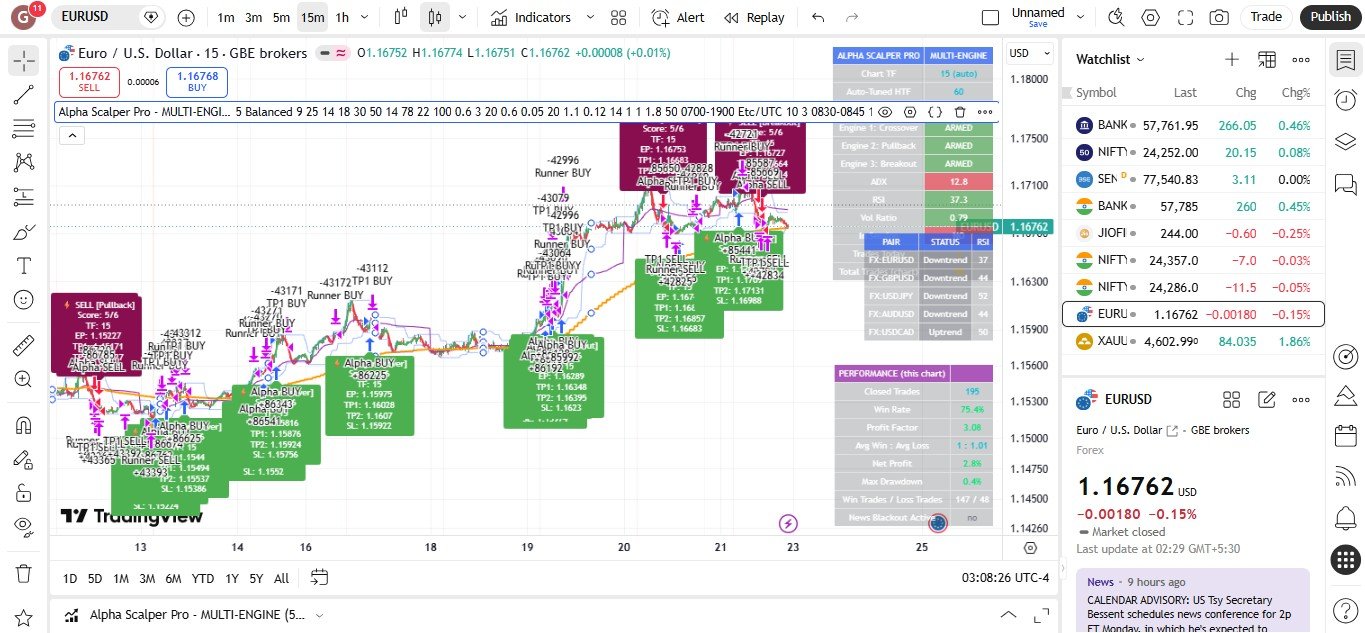
Task: Open the emoji icons tool
Action: [24, 300]
